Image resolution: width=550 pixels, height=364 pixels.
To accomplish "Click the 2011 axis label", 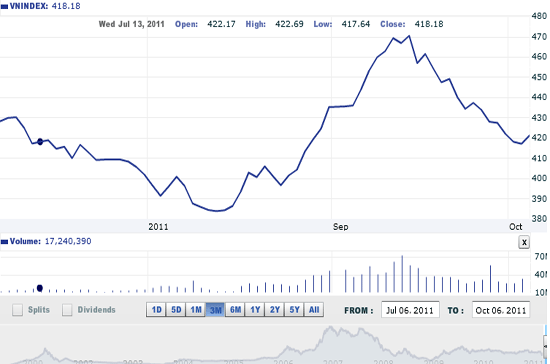I will [x=158, y=227].
